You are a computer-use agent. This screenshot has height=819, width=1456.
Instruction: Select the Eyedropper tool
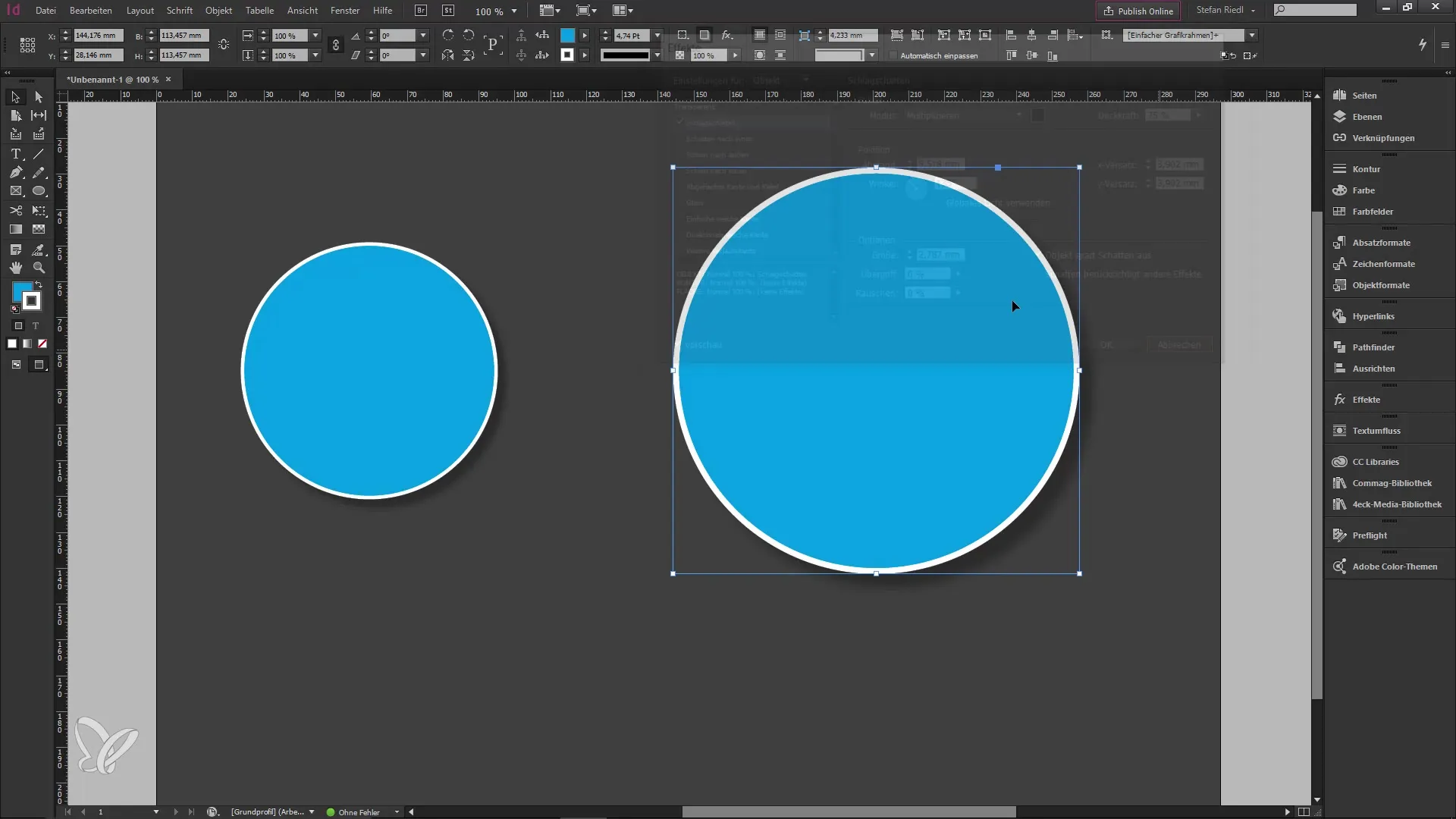click(39, 249)
